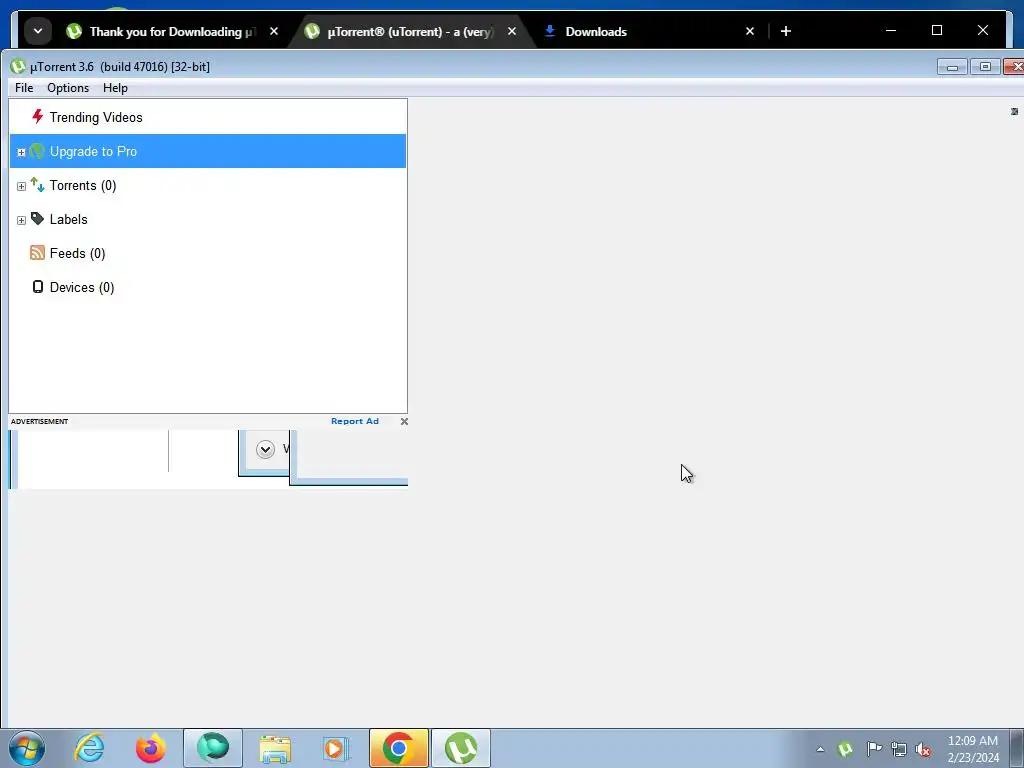Click the Report Ad link
Screen dimensions: 1024x768
pos(355,421)
